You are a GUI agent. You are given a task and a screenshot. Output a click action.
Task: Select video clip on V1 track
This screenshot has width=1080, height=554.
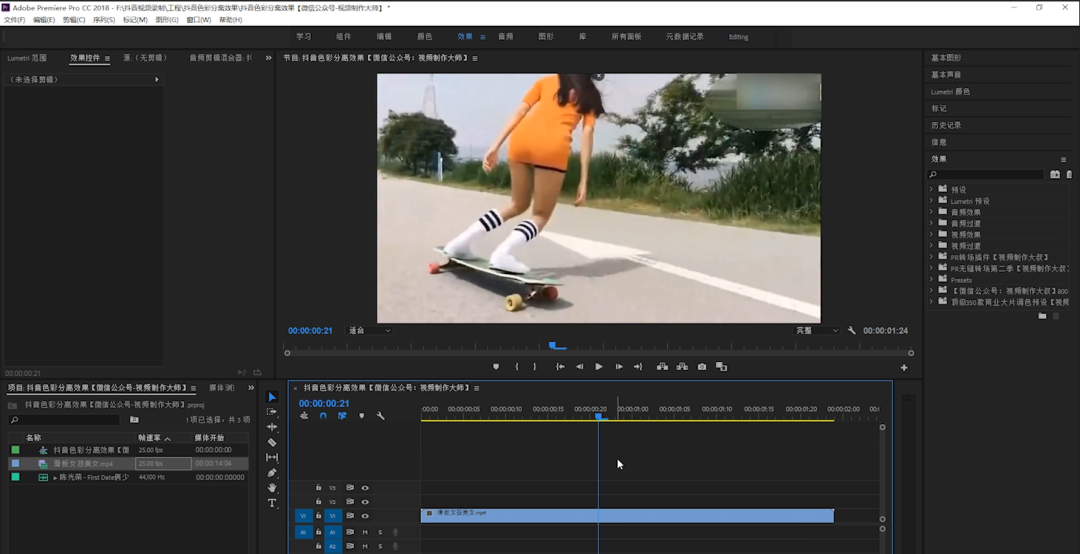[627, 515]
